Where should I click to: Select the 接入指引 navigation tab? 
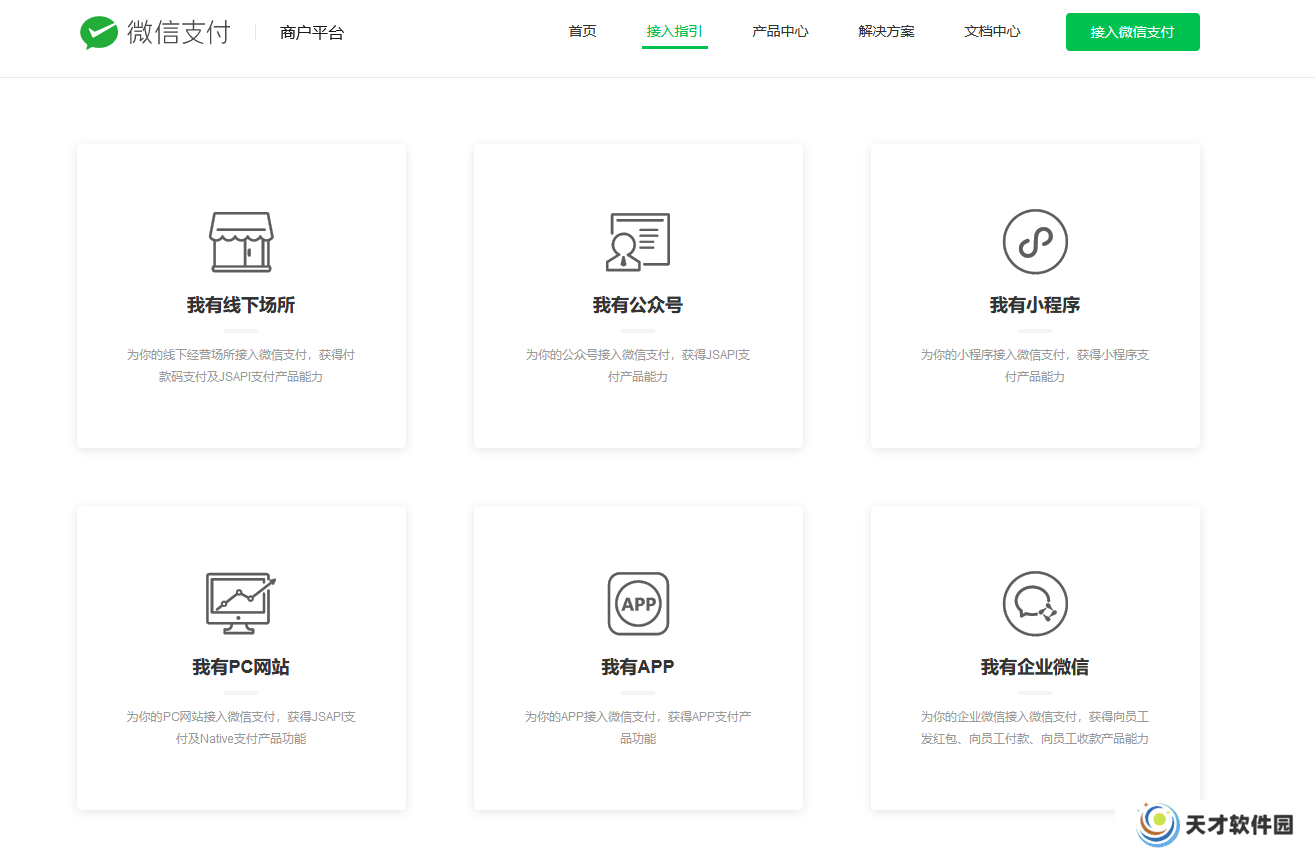pyautogui.click(x=675, y=31)
